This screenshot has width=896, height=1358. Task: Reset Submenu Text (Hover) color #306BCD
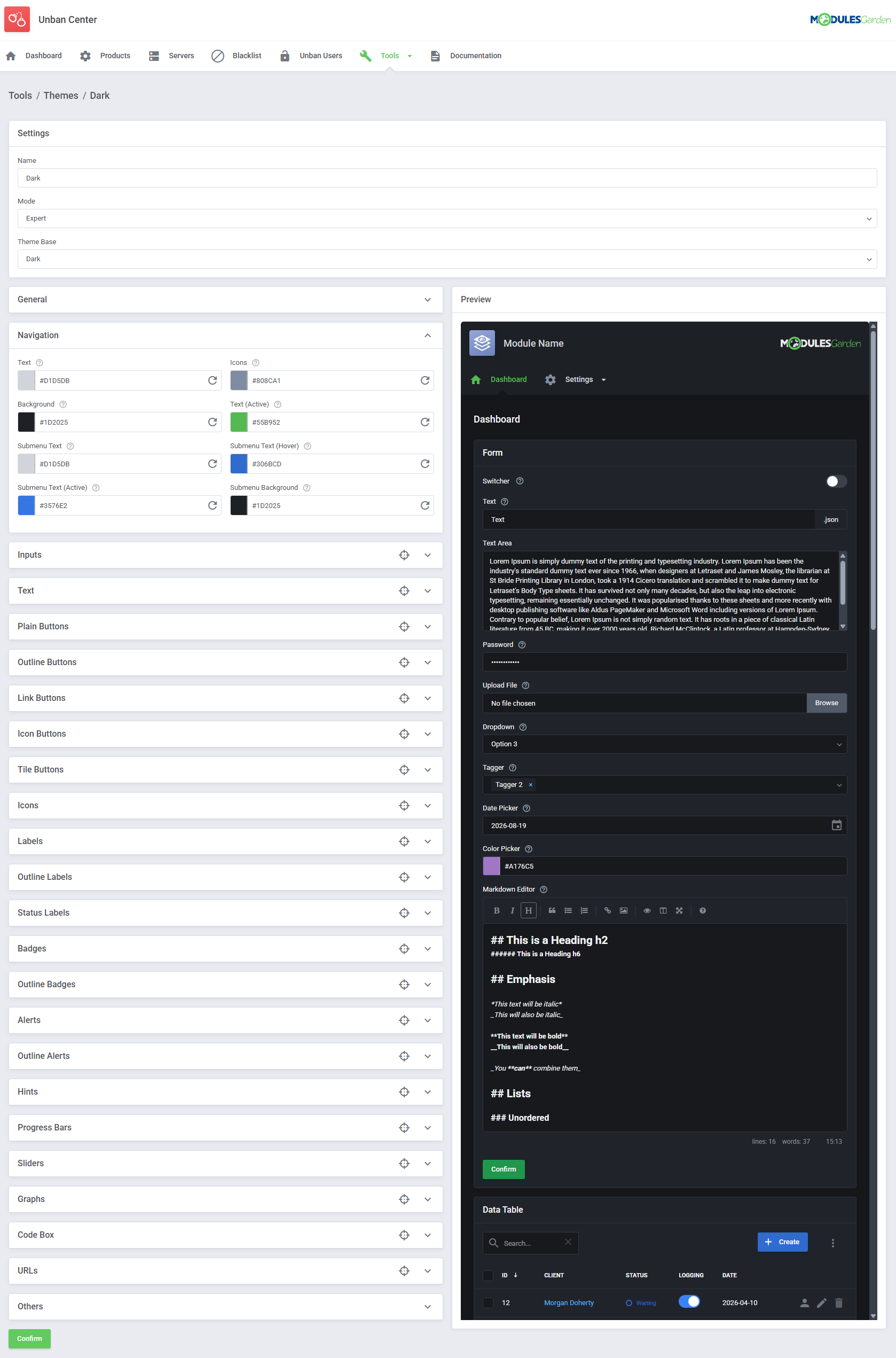[425, 464]
